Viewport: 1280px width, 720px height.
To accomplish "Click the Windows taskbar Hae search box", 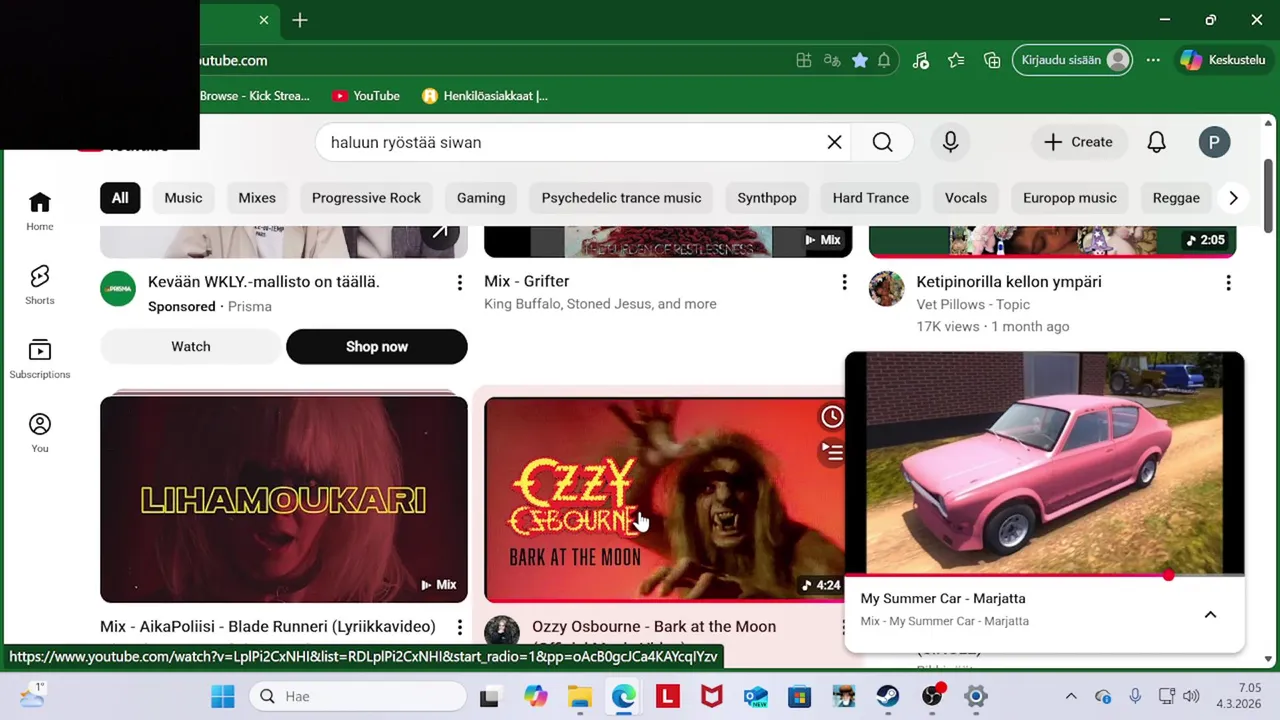I will (358, 696).
